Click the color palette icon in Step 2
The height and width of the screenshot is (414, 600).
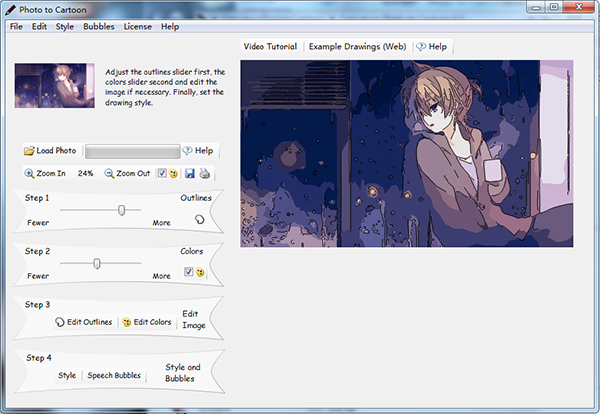(200, 272)
